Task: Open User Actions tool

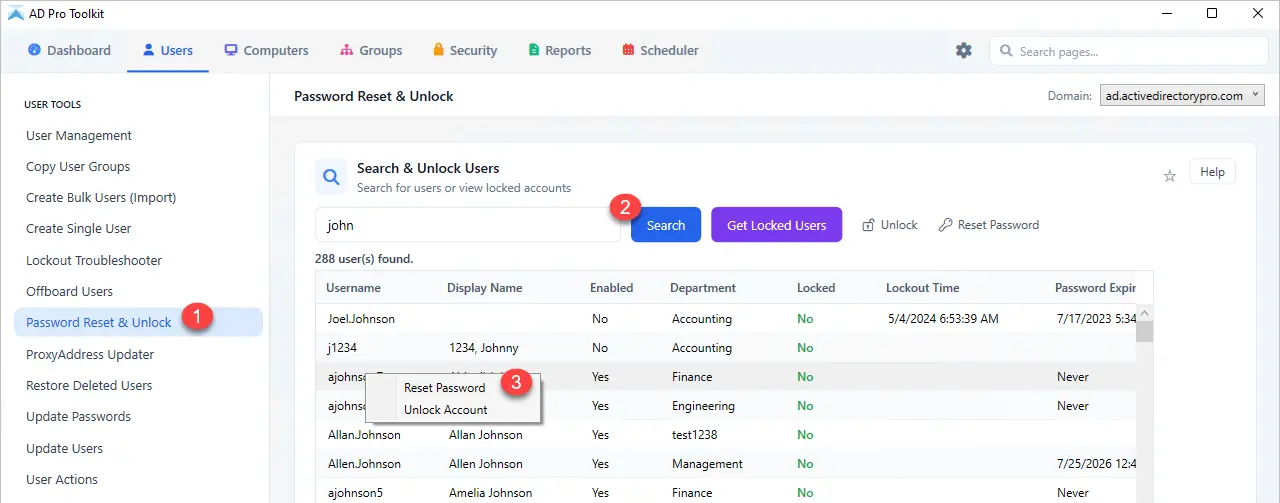Action: pos(62,480)
